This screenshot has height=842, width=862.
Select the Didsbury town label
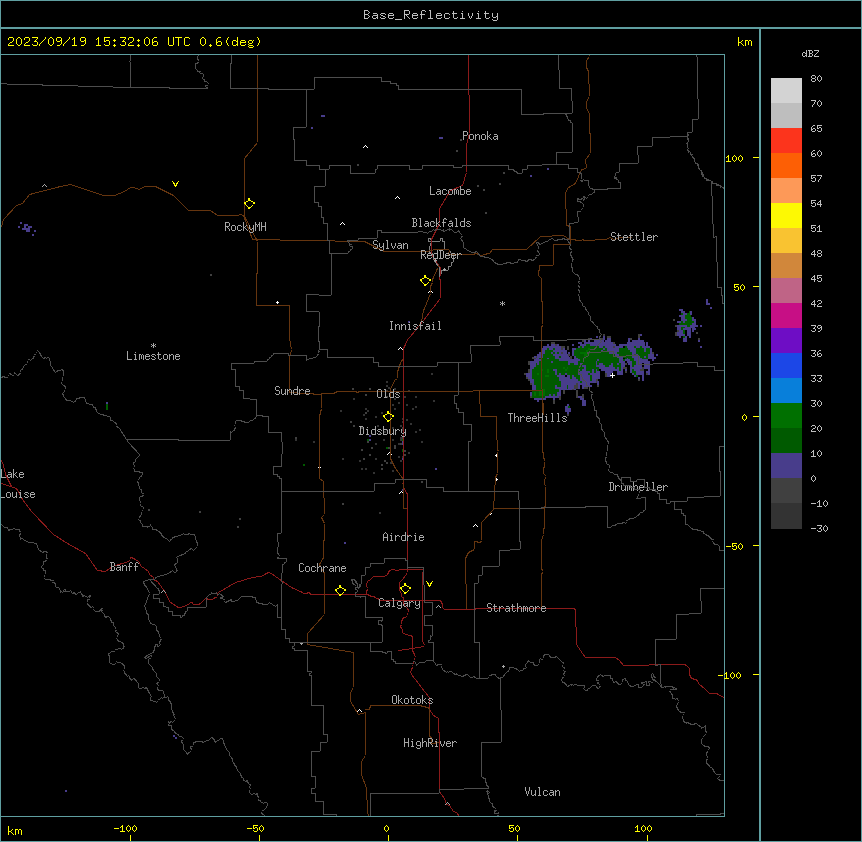pos(382,431)
